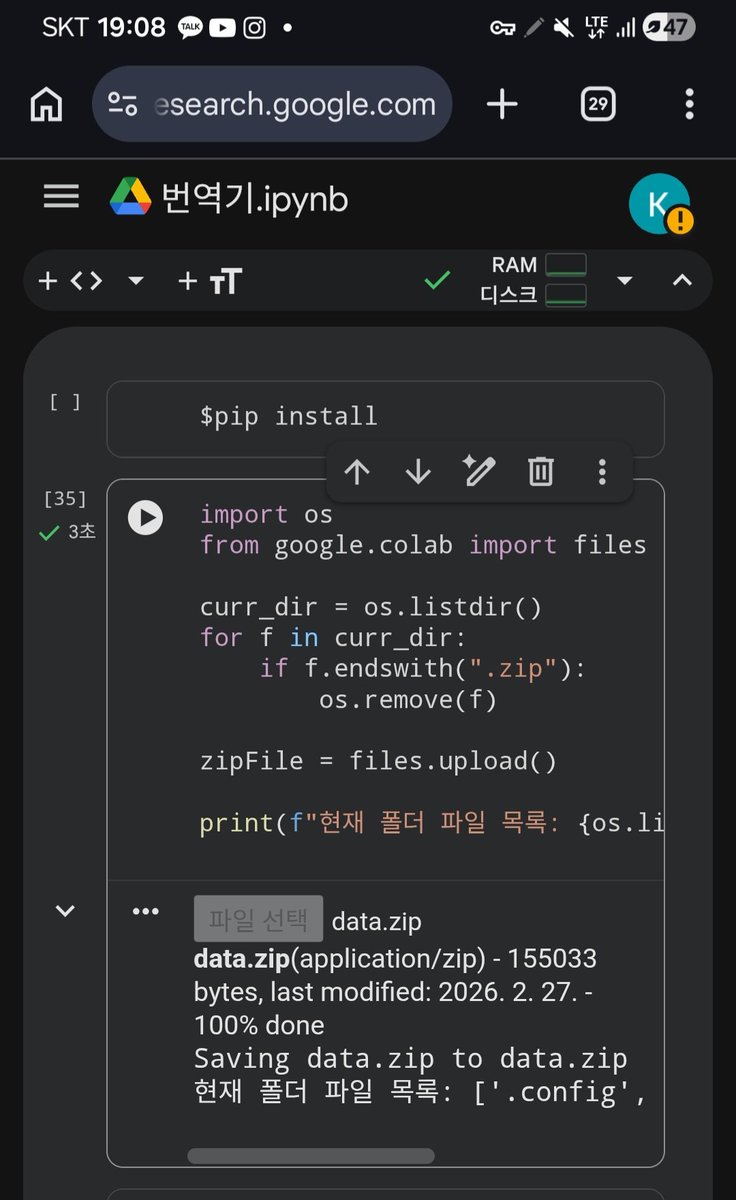Click the bold data.zip file name
The height and width of the screenshot is (1200, 736).
click(x=242, y=958)
